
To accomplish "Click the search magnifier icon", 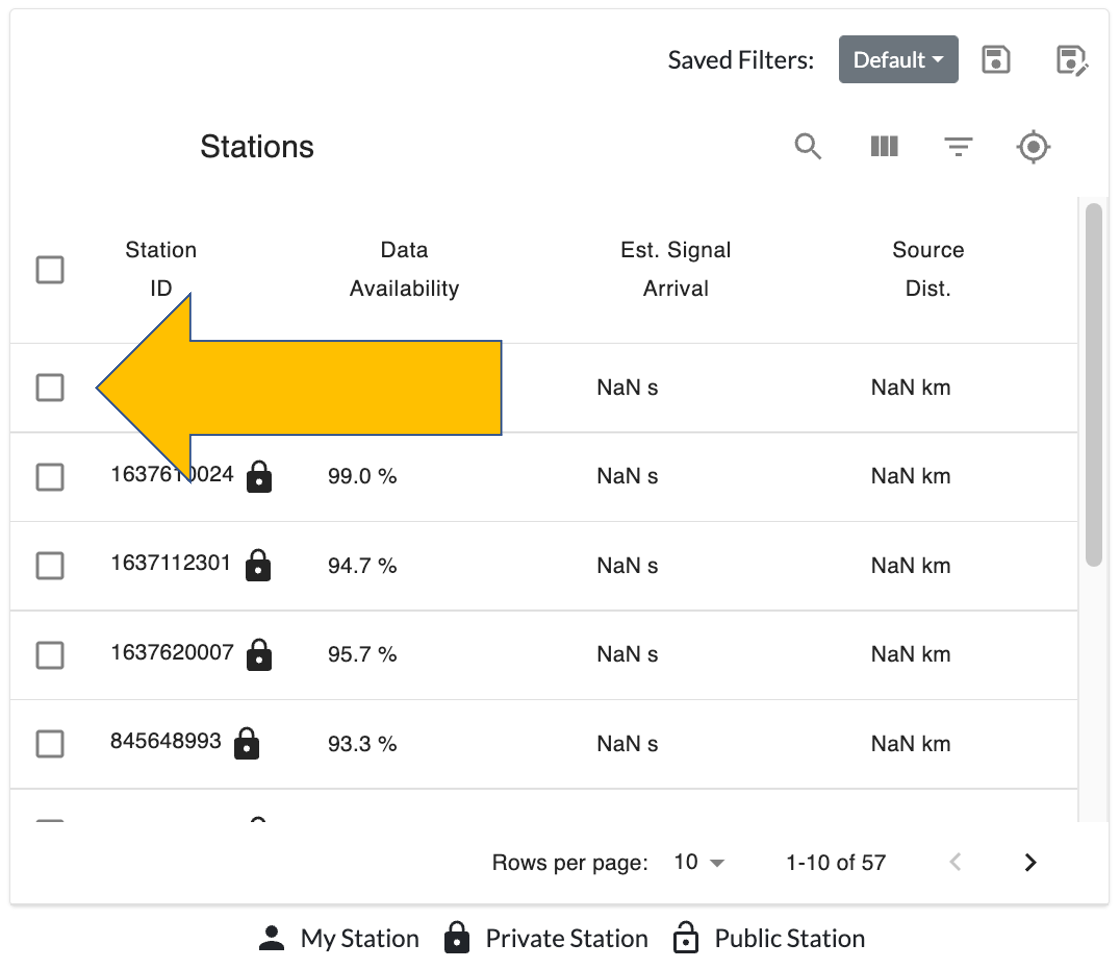I will point(808,147).
